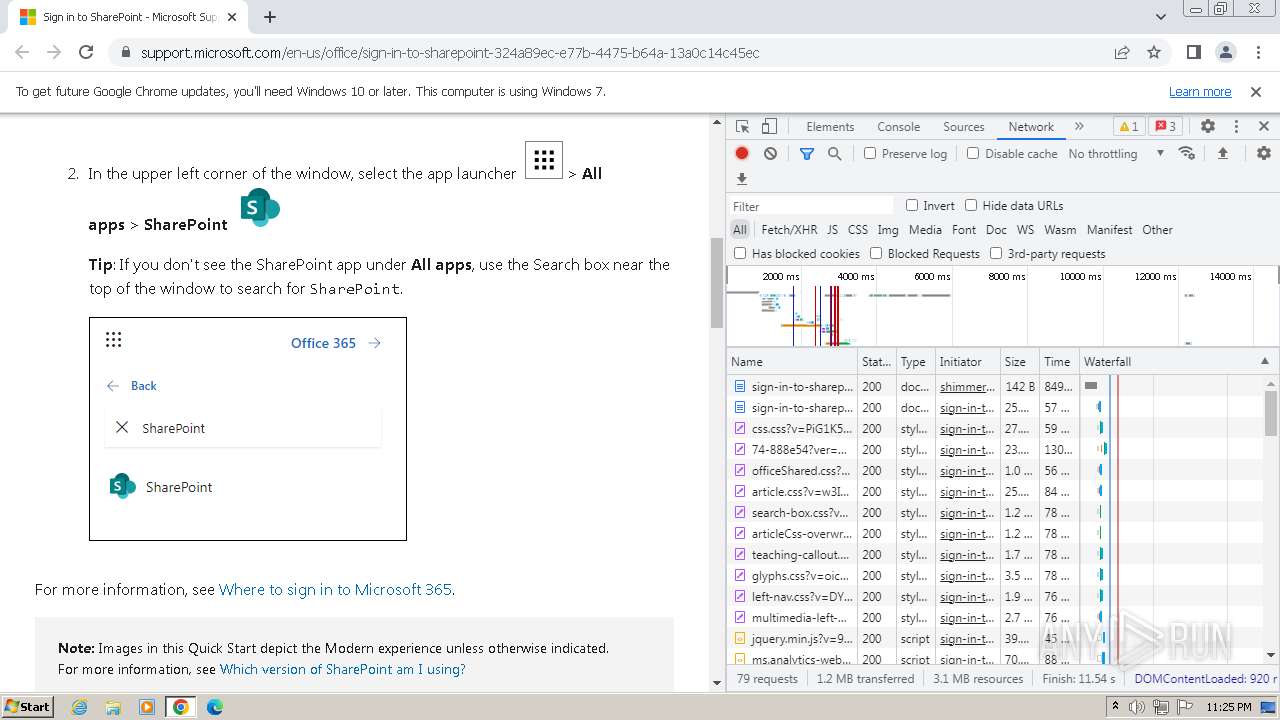Check the Invert filter checkbox
This screenshot has width=1280, height=720.
pos(912,205)
